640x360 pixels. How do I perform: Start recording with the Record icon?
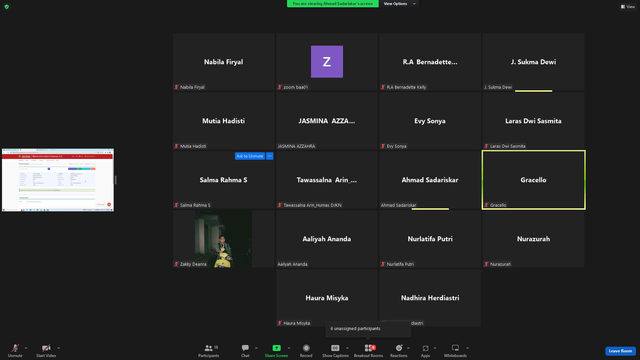click(306, 348)
